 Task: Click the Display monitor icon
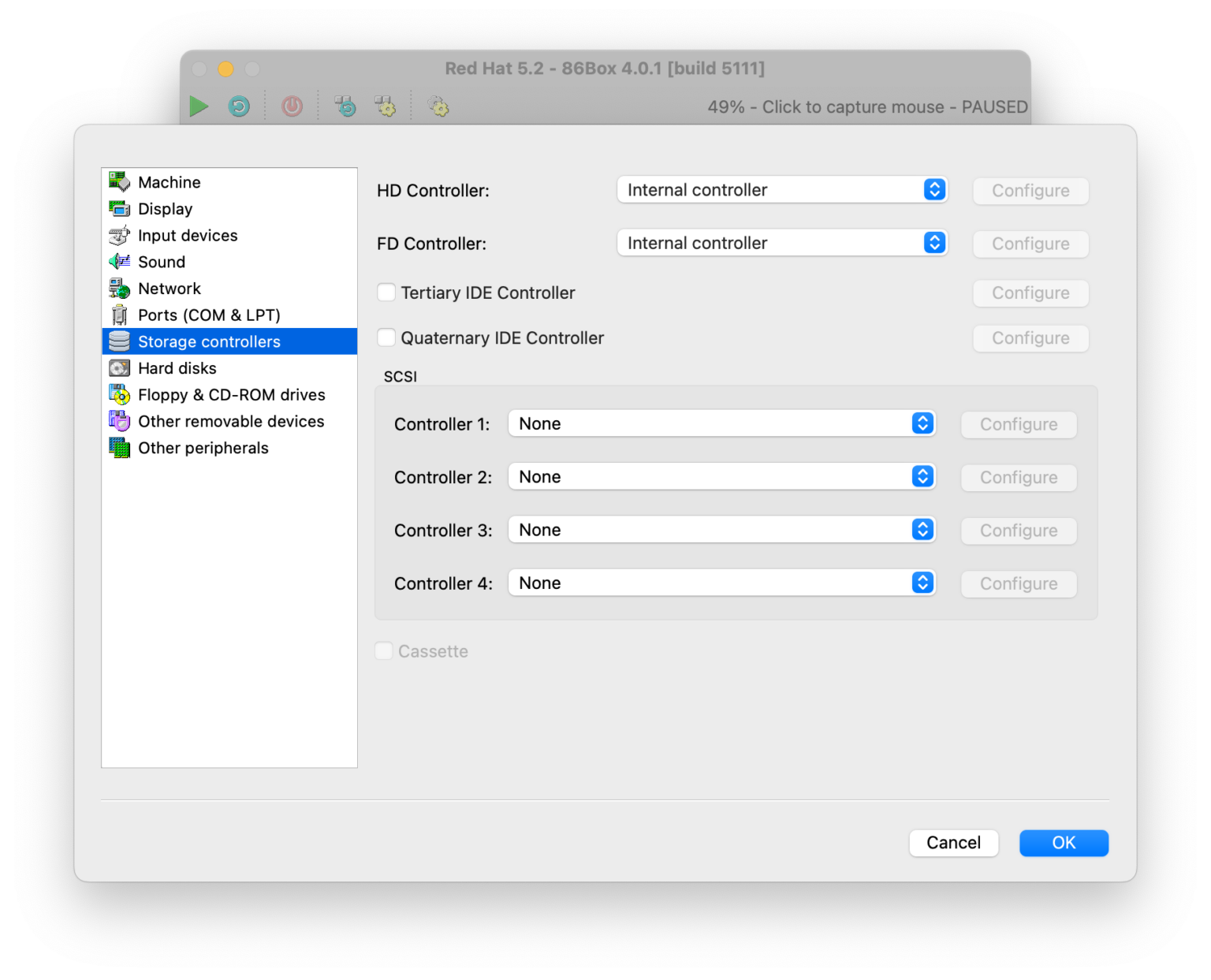119,209
